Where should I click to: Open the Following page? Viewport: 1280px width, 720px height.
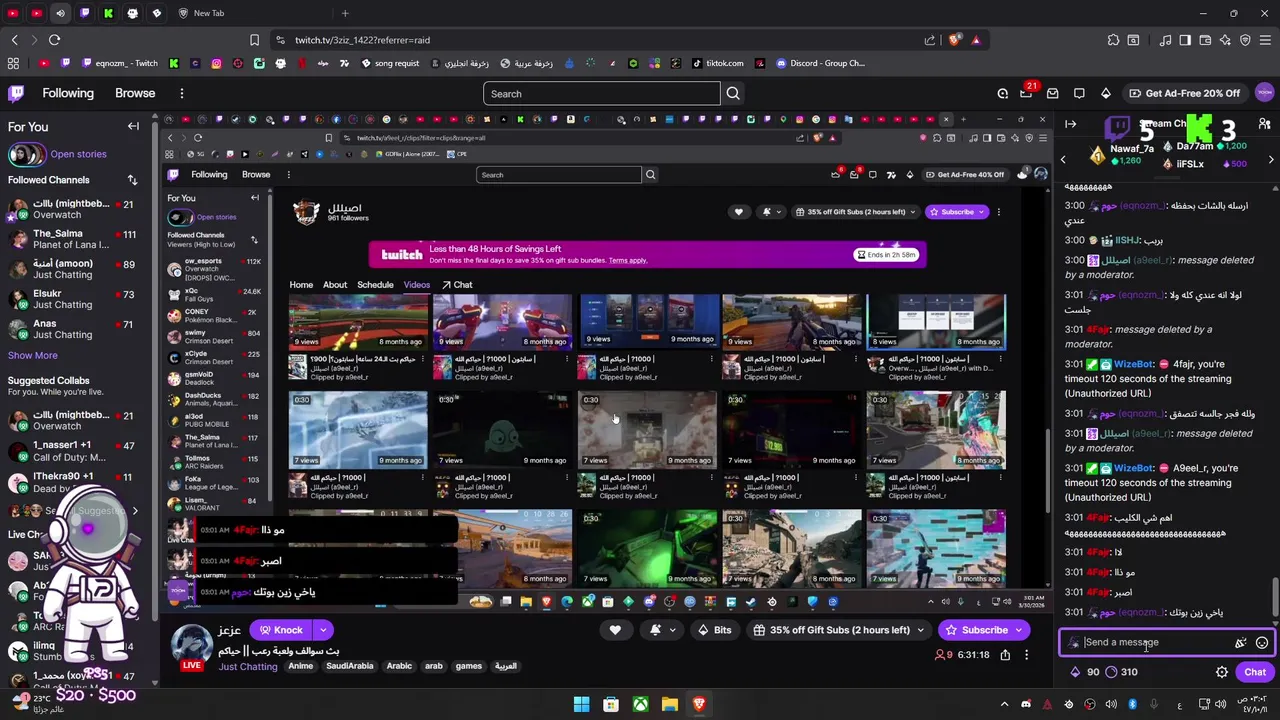[x=68, y=93]
